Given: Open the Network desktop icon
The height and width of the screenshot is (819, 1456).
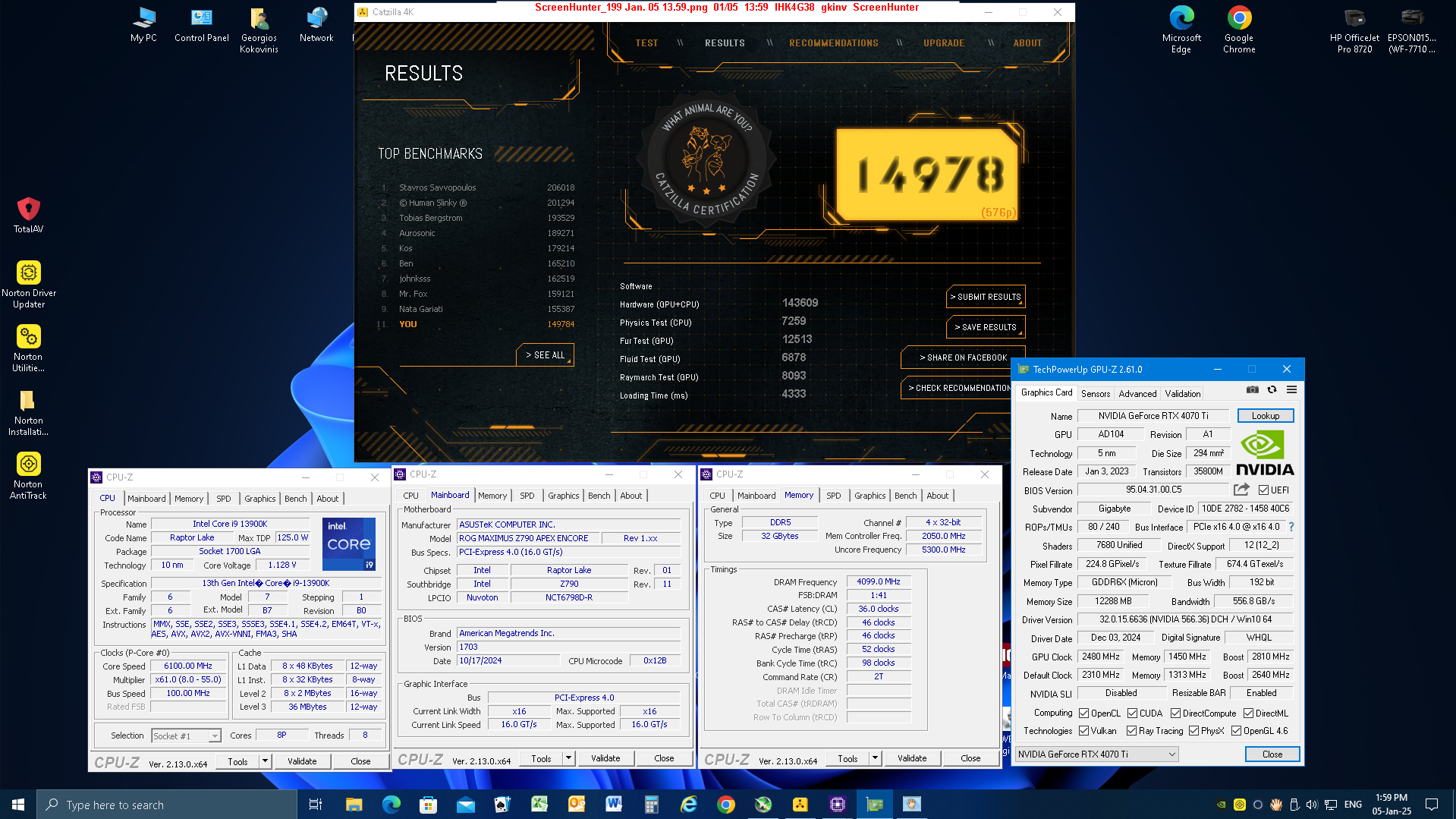Looking at the screenshot, I should click(316, 25).
